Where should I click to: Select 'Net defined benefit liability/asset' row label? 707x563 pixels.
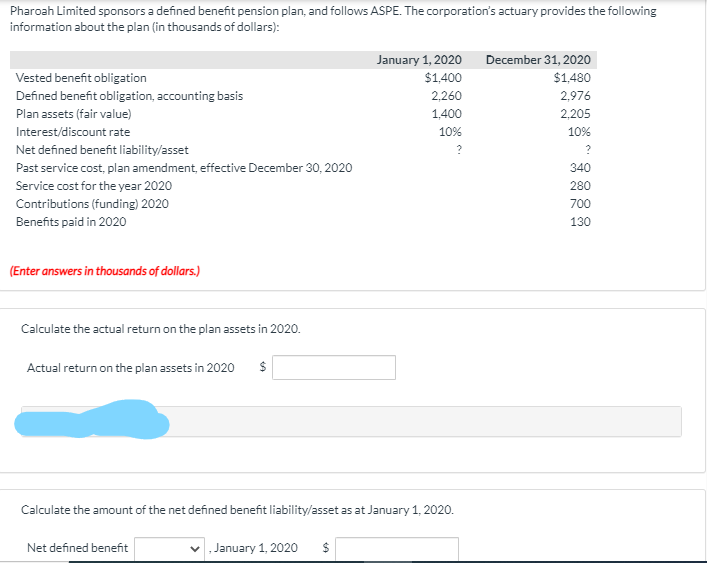coord(102,150)
